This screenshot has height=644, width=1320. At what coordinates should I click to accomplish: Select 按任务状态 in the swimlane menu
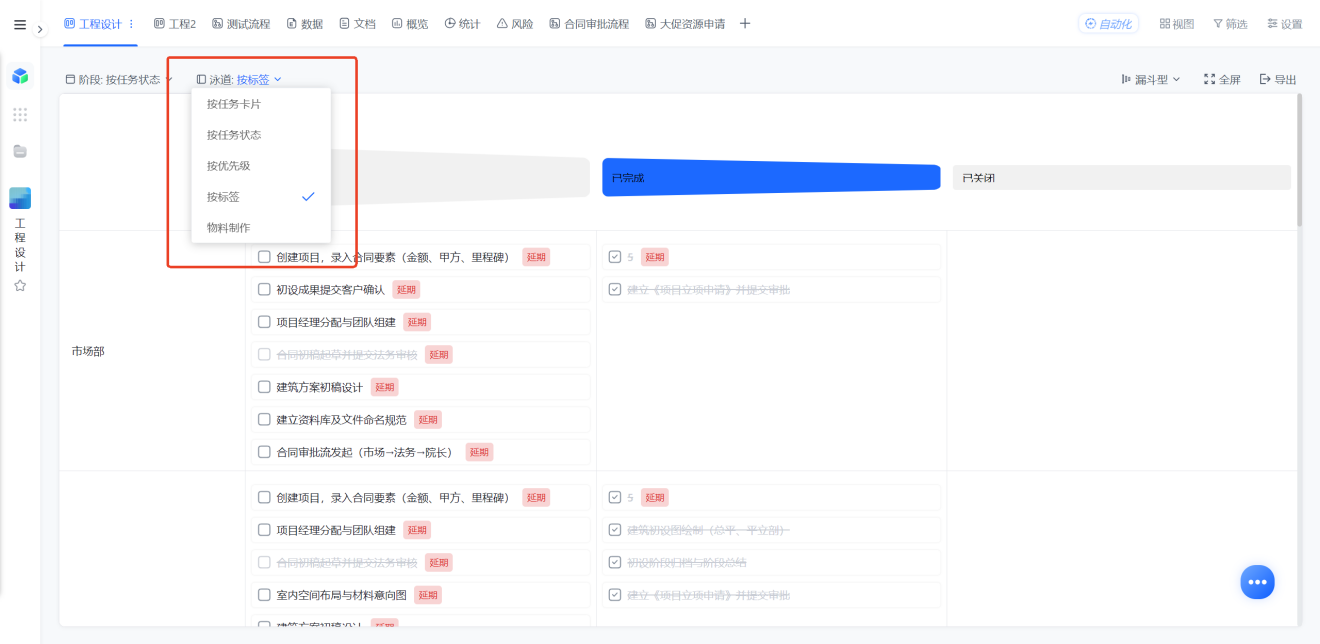[x=261, y=135]
